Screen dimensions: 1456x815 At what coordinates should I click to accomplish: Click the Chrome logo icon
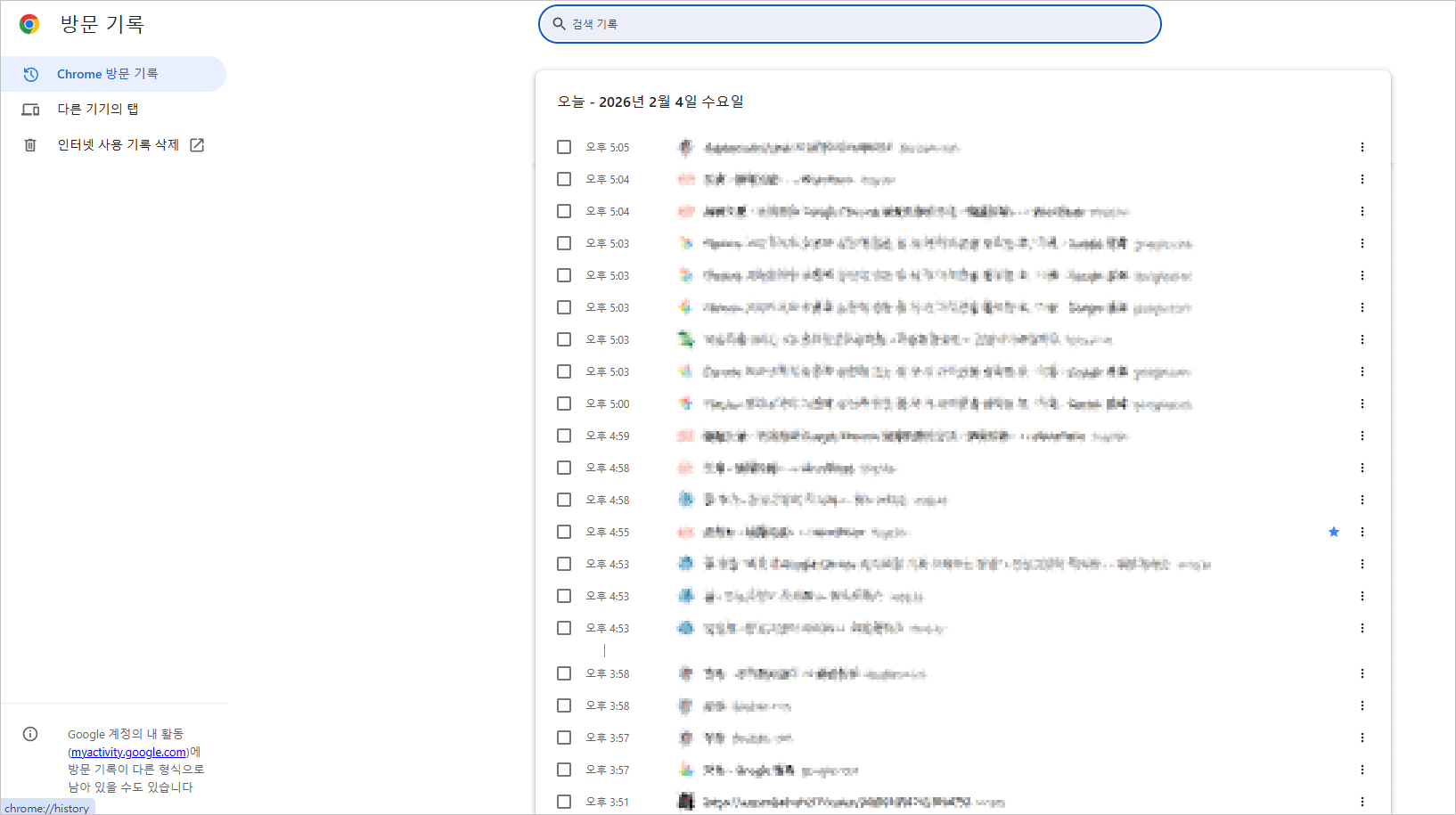click(29, 24)
